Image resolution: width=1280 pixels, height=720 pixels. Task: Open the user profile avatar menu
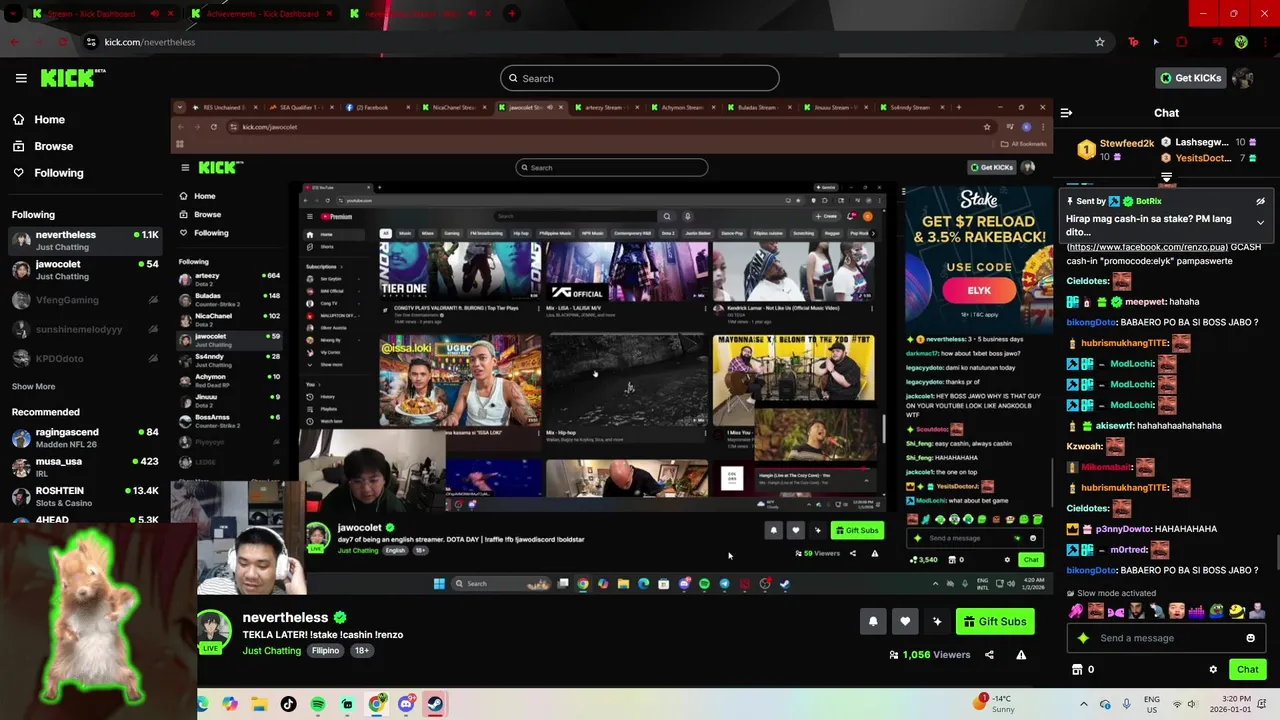[1243, 78]
